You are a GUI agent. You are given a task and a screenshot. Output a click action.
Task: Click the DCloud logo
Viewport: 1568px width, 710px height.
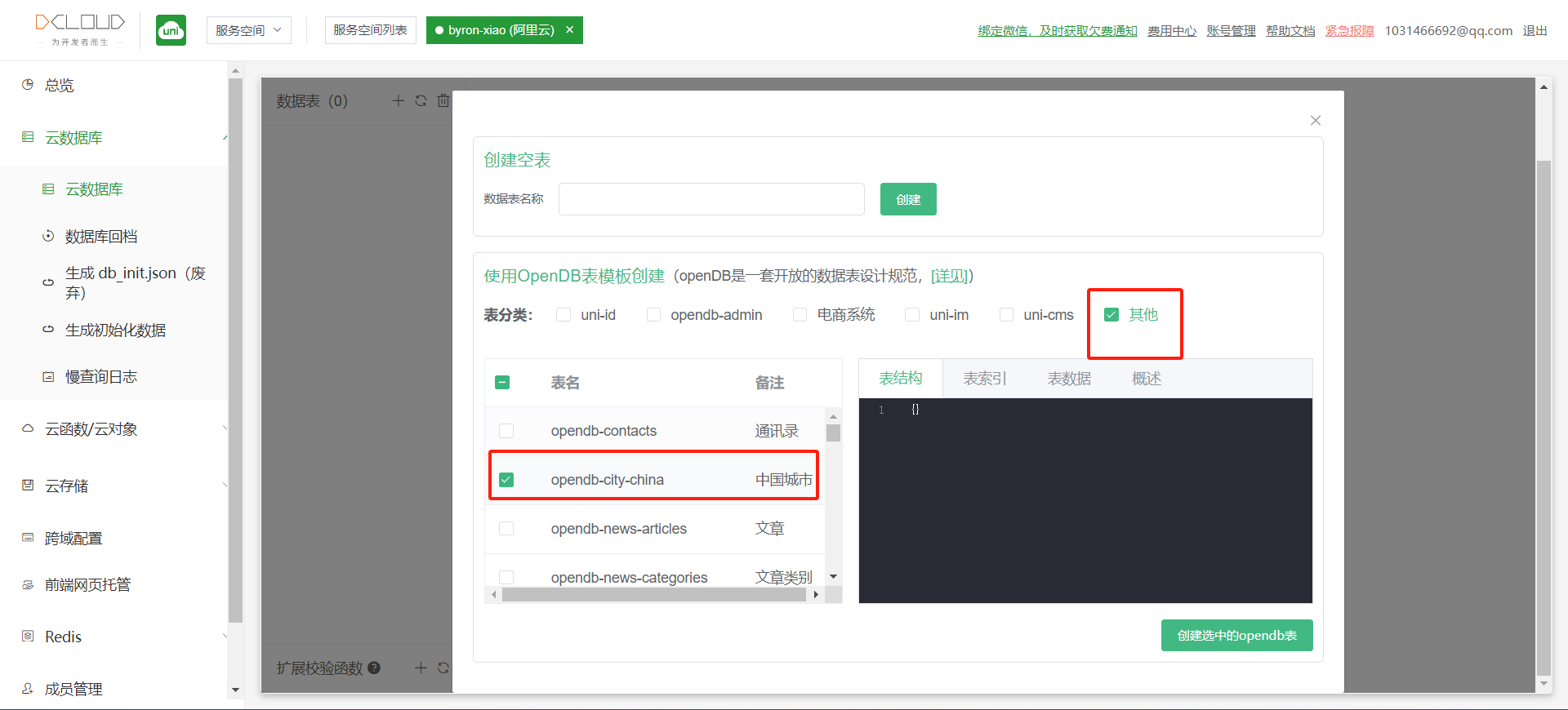coord(80,29)
